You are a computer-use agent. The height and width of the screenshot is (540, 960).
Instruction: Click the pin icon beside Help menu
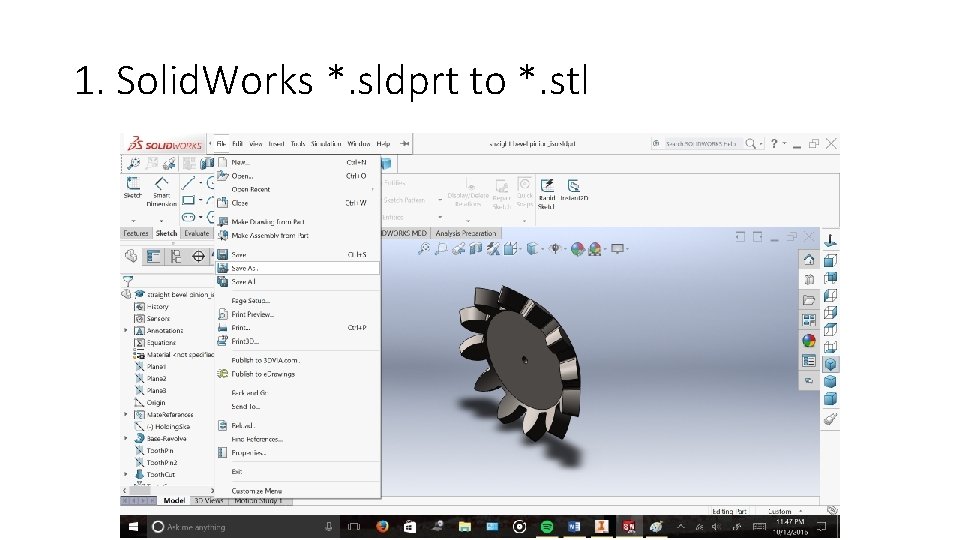(405, 144)
